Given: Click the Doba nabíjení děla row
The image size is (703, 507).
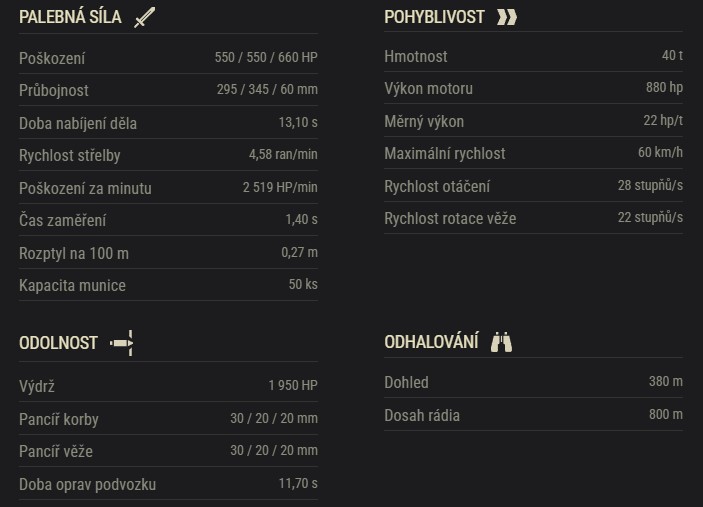Looking at the screenshot, I should (168, 123).
